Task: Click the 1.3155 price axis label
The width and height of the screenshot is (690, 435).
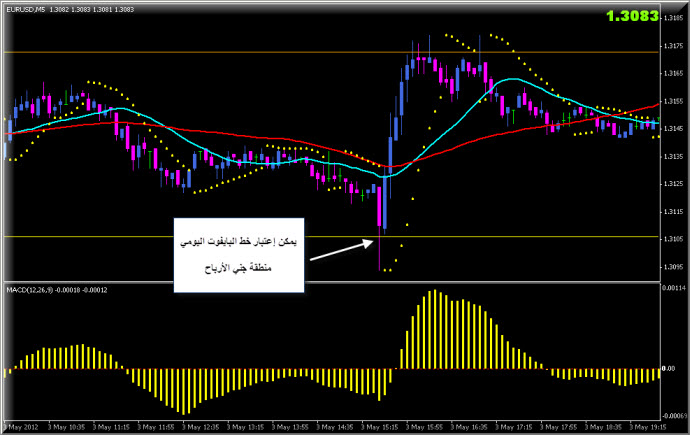Action: click(674, 101)
